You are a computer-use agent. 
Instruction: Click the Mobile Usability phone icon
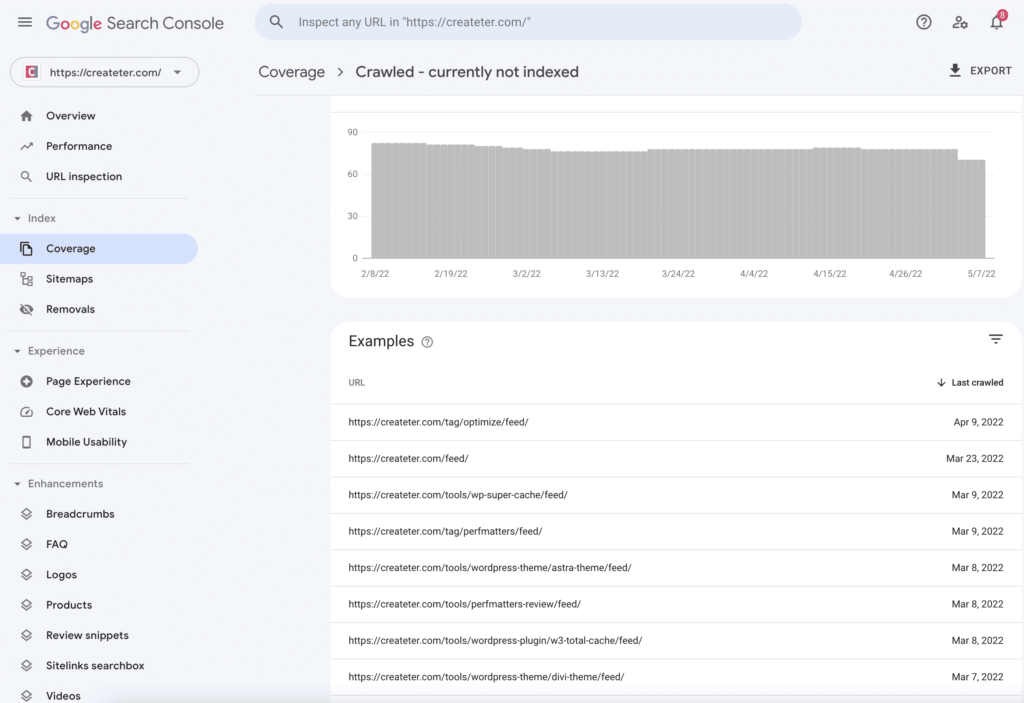point(26,442)
